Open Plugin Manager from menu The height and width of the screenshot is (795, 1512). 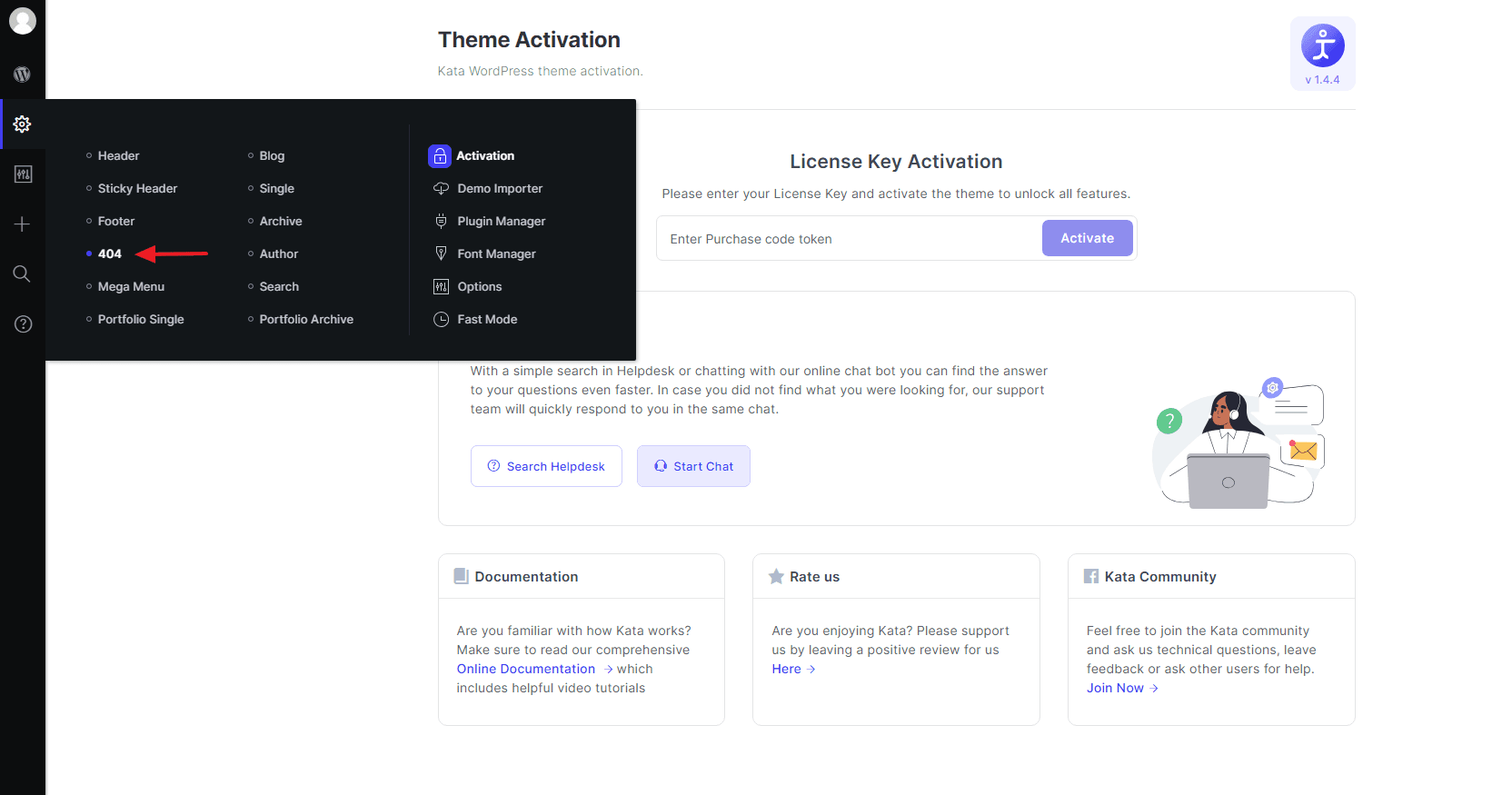(501, 222)
